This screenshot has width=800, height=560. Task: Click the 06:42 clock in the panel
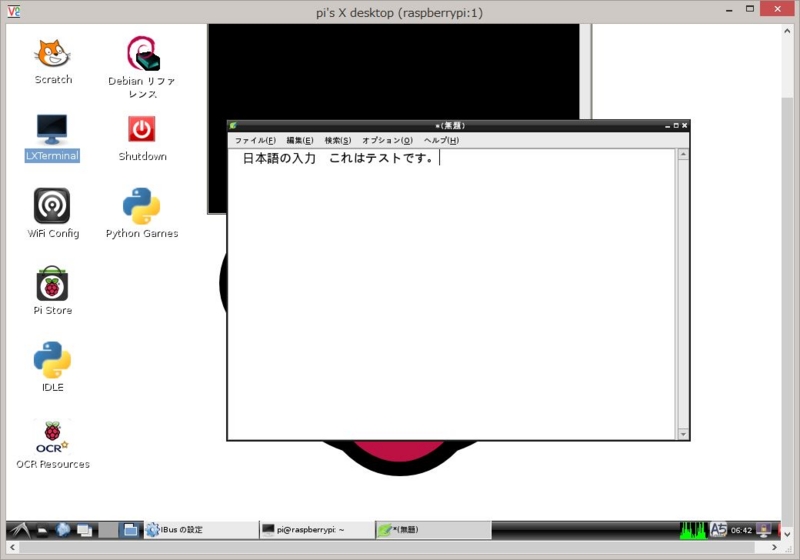[x=741, y=530]
